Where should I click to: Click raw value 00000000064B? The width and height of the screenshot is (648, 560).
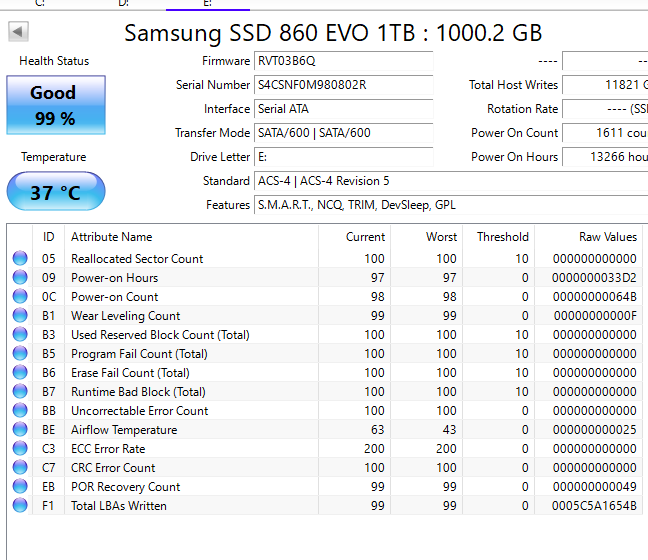tap(594, 297)
